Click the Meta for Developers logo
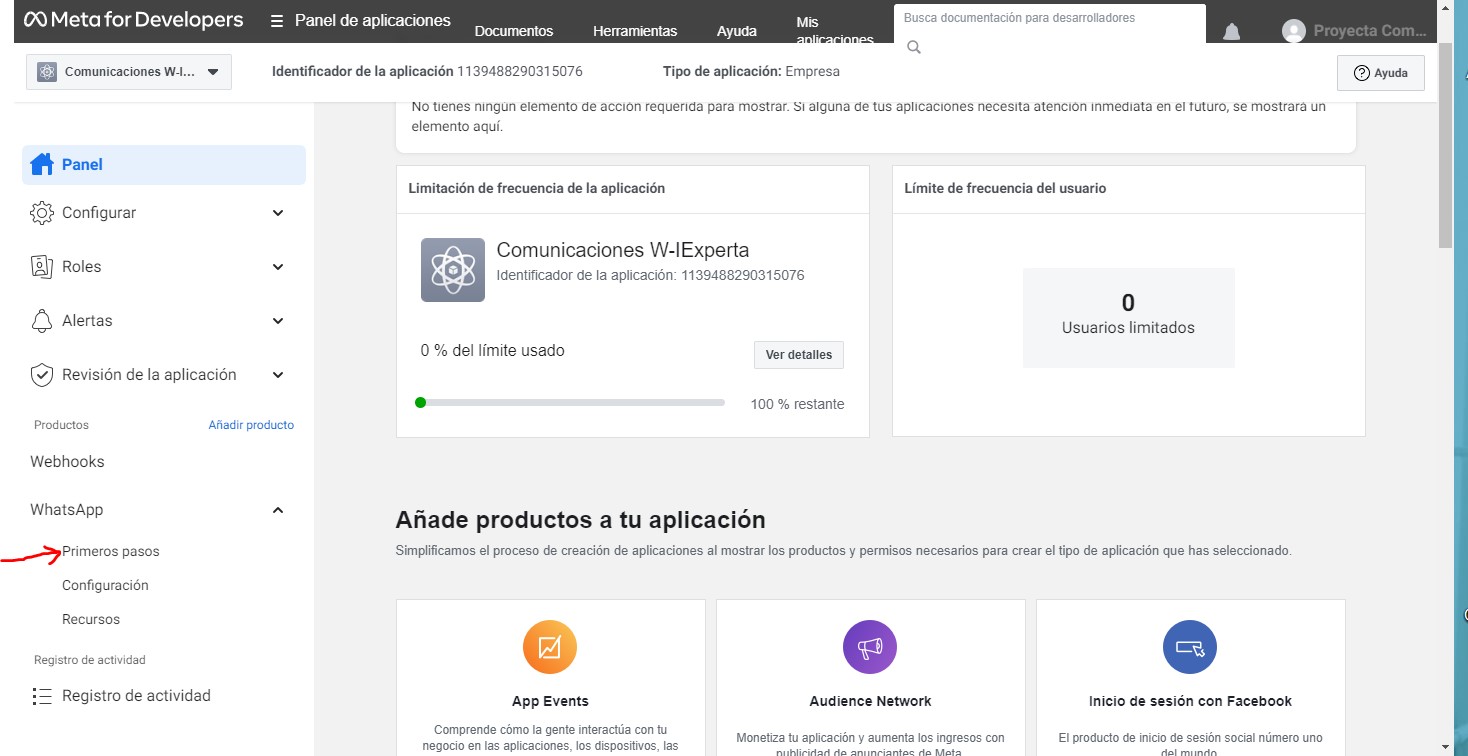Image resolution: width=1468 pixels, height=756 pixels. click(133, 20)
